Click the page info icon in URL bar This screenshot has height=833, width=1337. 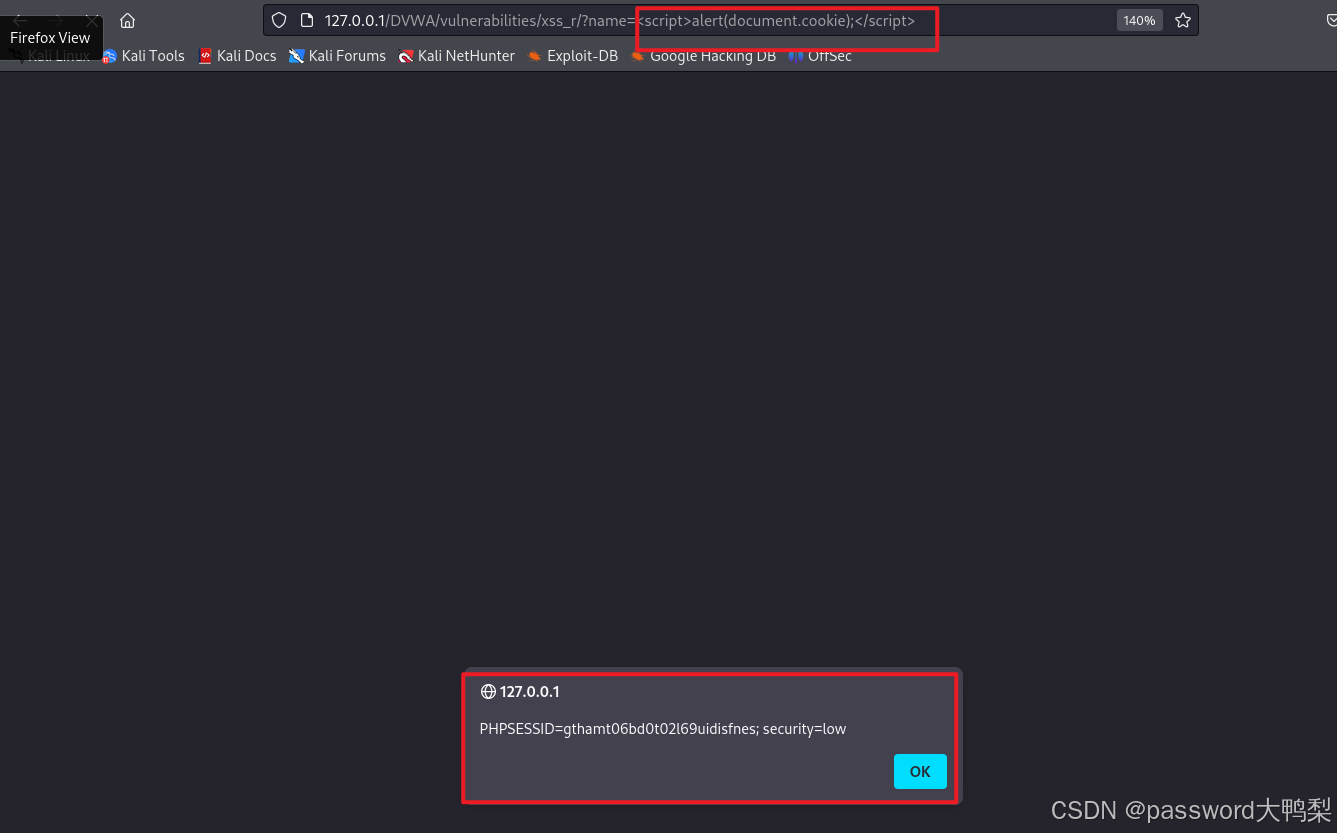coord(308,20)
